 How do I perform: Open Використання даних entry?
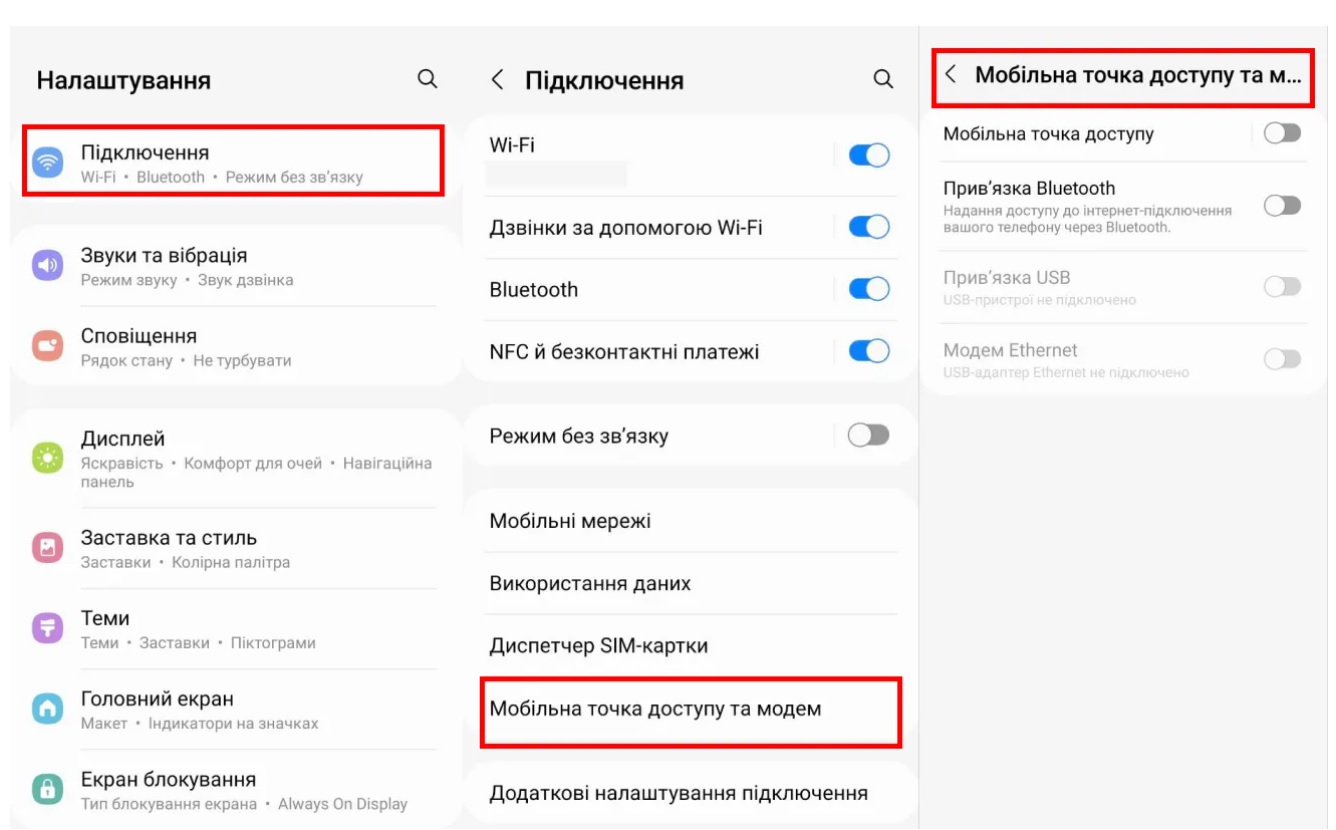pos(590,583)
